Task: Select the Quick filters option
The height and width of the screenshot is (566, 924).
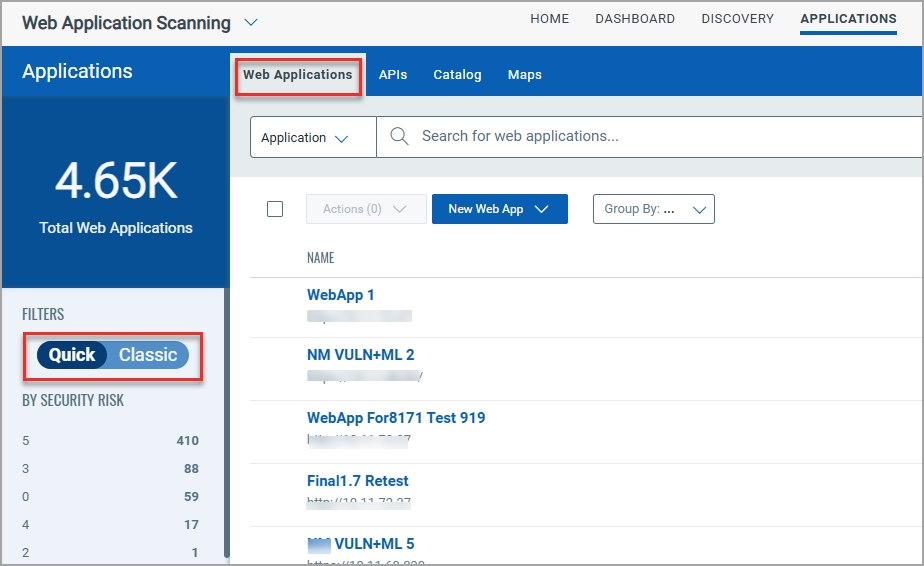Action: (x=72, y=355)
